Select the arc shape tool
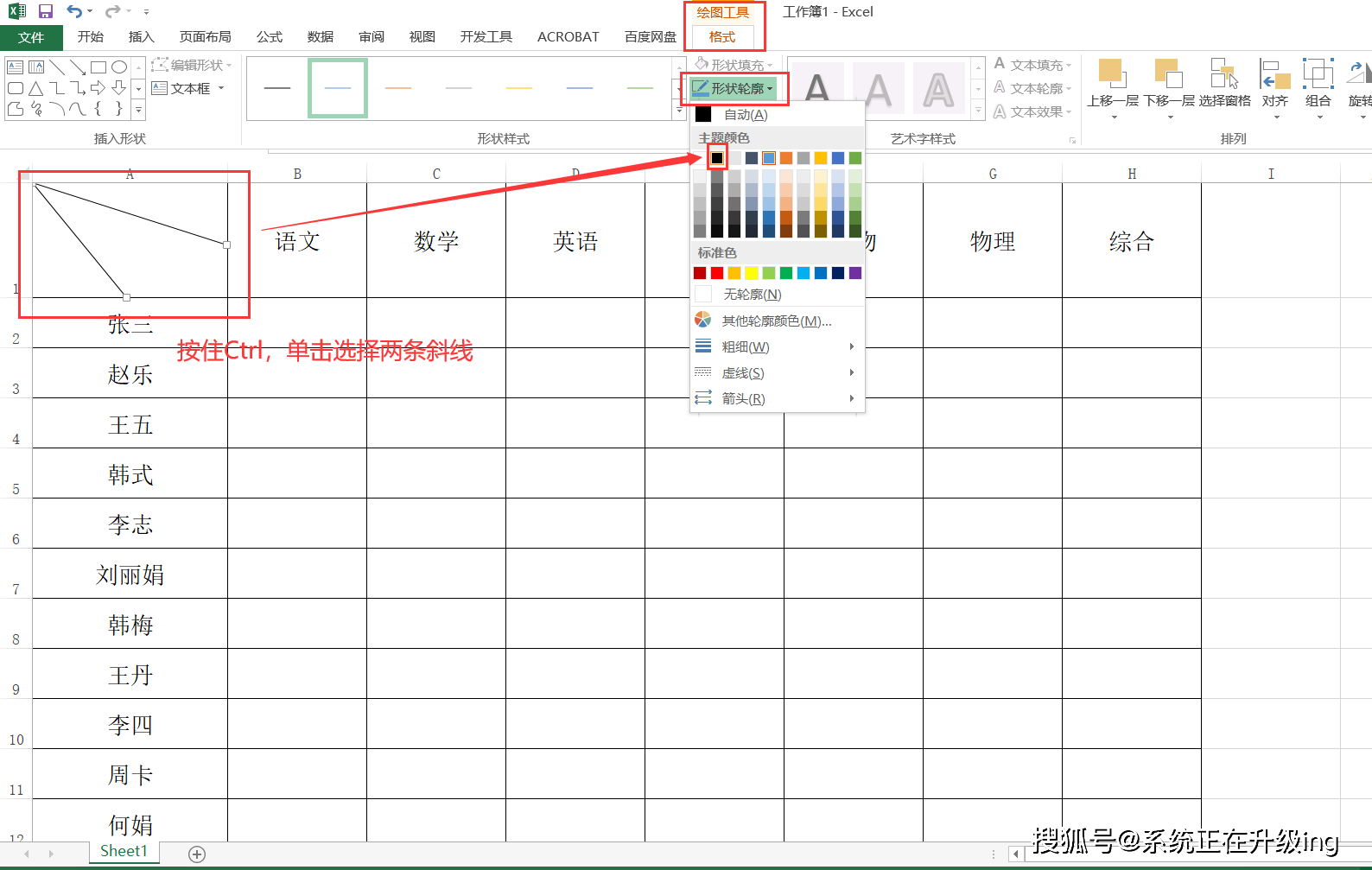 tap(57, 109)
